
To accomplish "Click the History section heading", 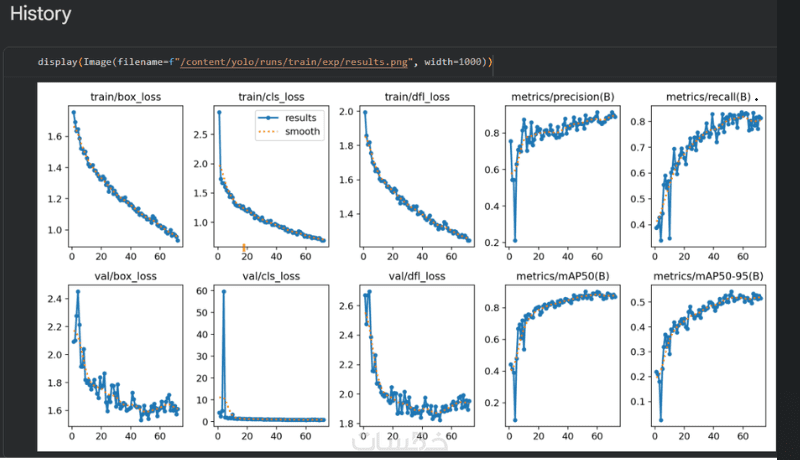I will [40, 14].
